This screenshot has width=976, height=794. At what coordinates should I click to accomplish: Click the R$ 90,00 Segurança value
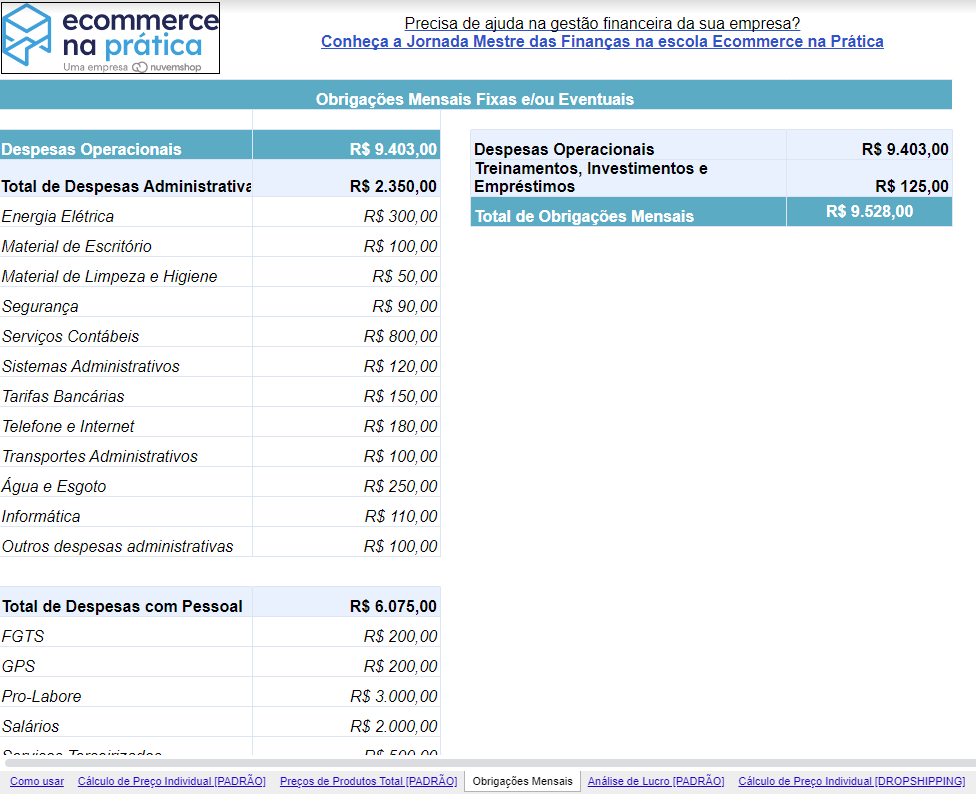click(x=346, y=302)
